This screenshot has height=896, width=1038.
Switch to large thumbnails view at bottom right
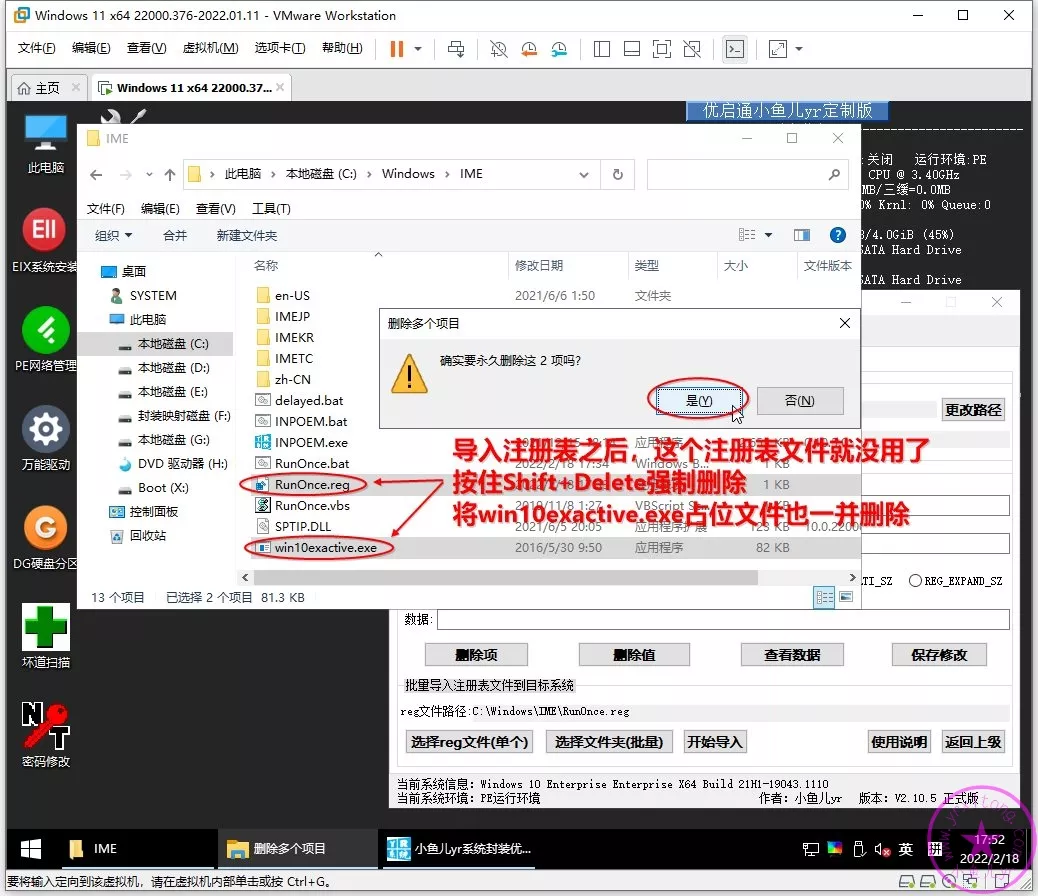point(846,597)
